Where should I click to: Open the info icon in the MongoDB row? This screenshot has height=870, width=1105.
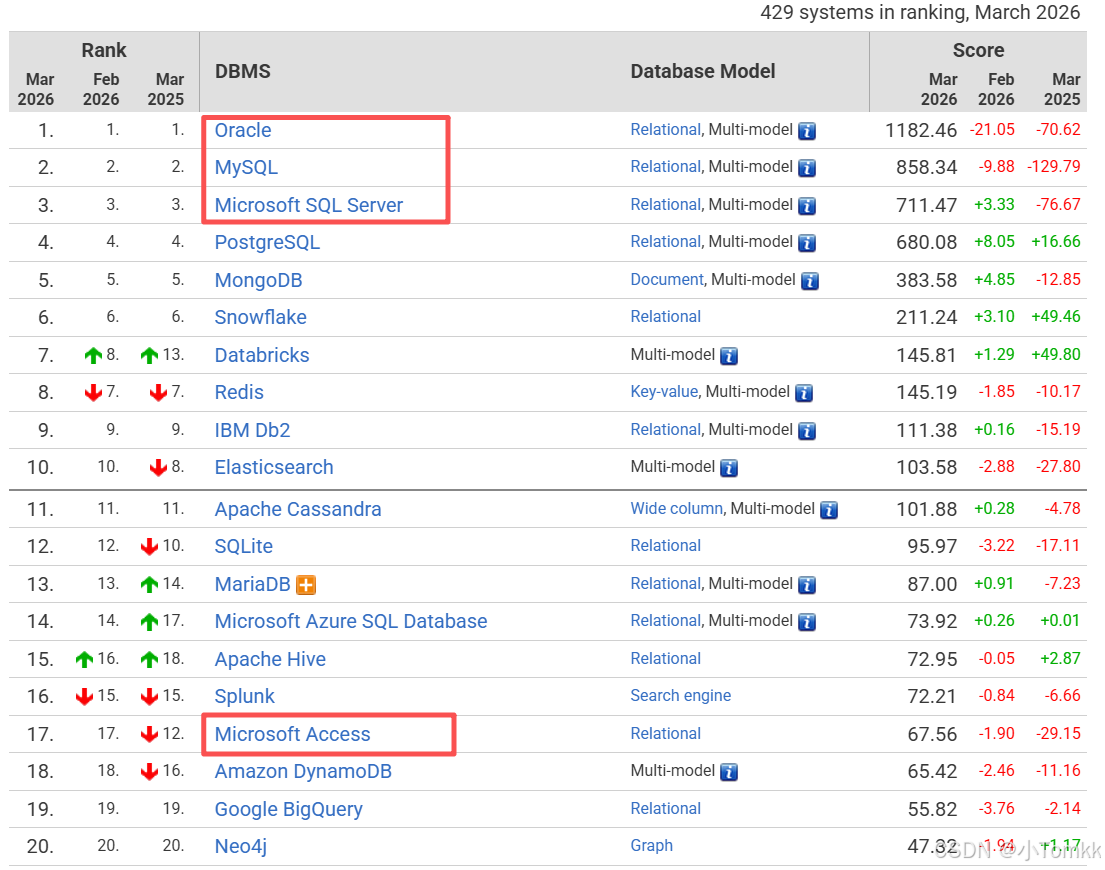pos(810,281)
